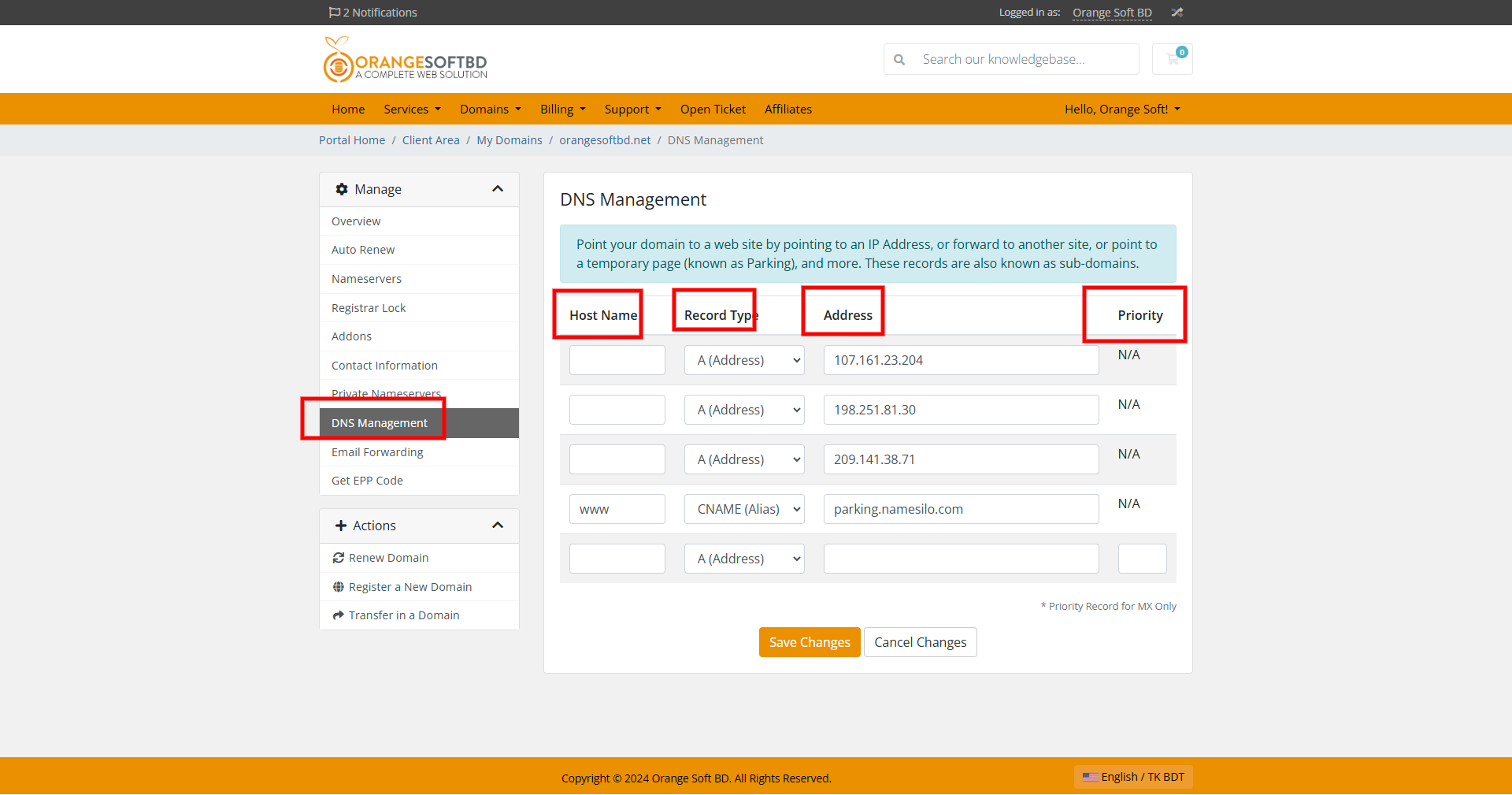Click the search magnifier icon
Screen dimensions: 1512x795
pyautogui.click(x=899, y=58)
